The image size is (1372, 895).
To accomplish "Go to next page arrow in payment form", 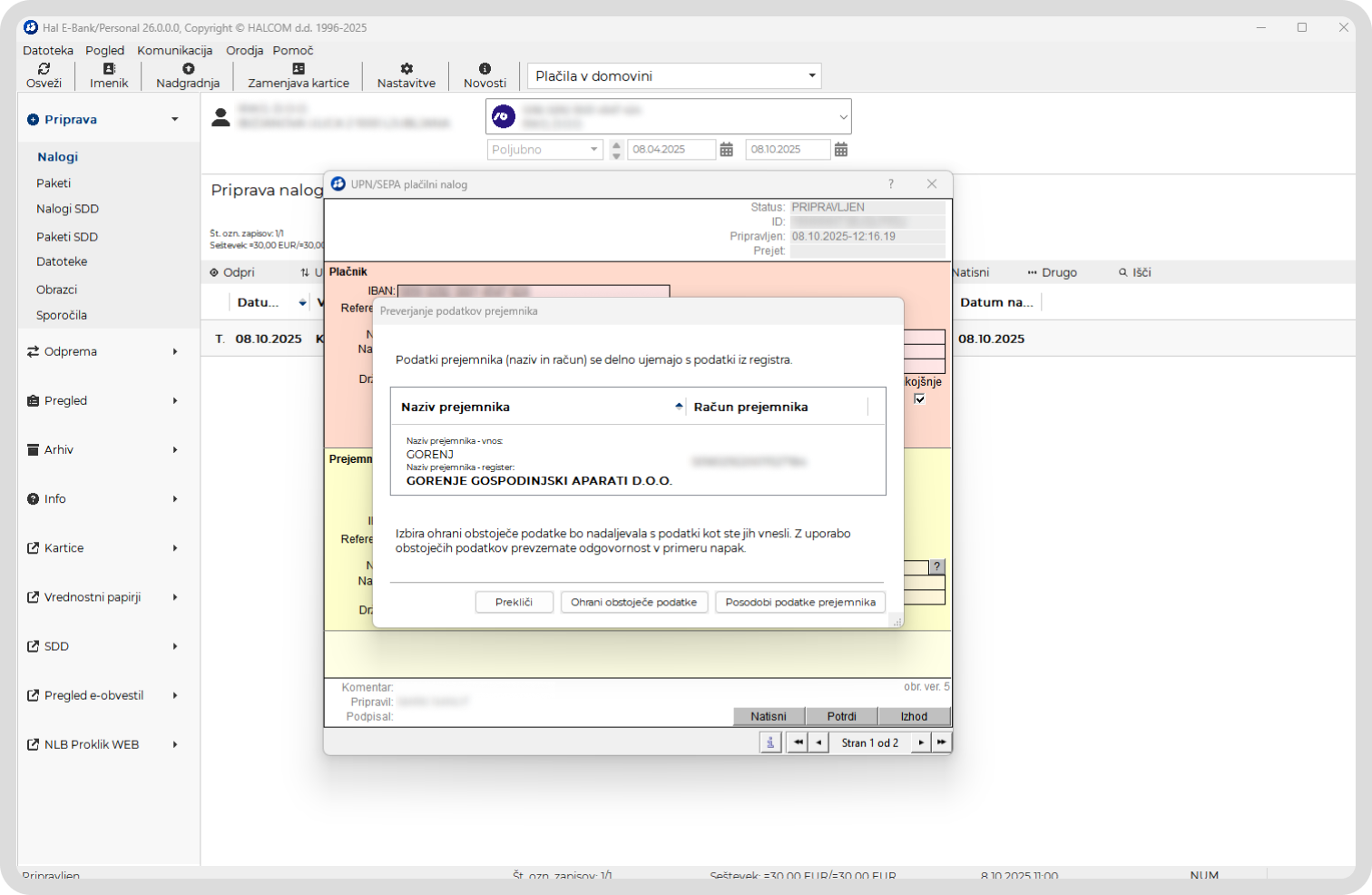I will click(921, 743).
